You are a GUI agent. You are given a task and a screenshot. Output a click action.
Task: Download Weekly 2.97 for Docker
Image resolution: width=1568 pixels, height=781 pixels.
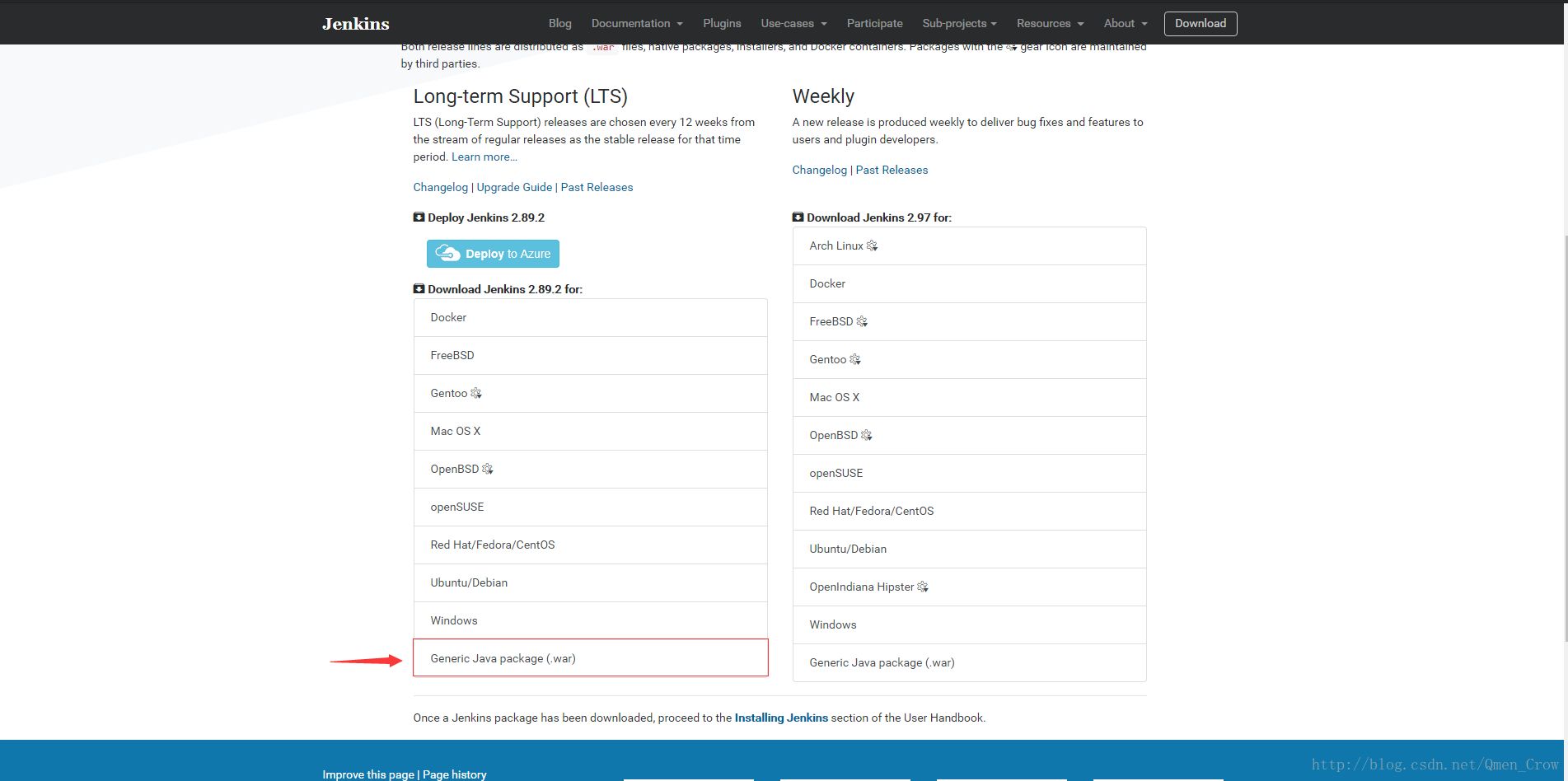(x=969, y=283)
